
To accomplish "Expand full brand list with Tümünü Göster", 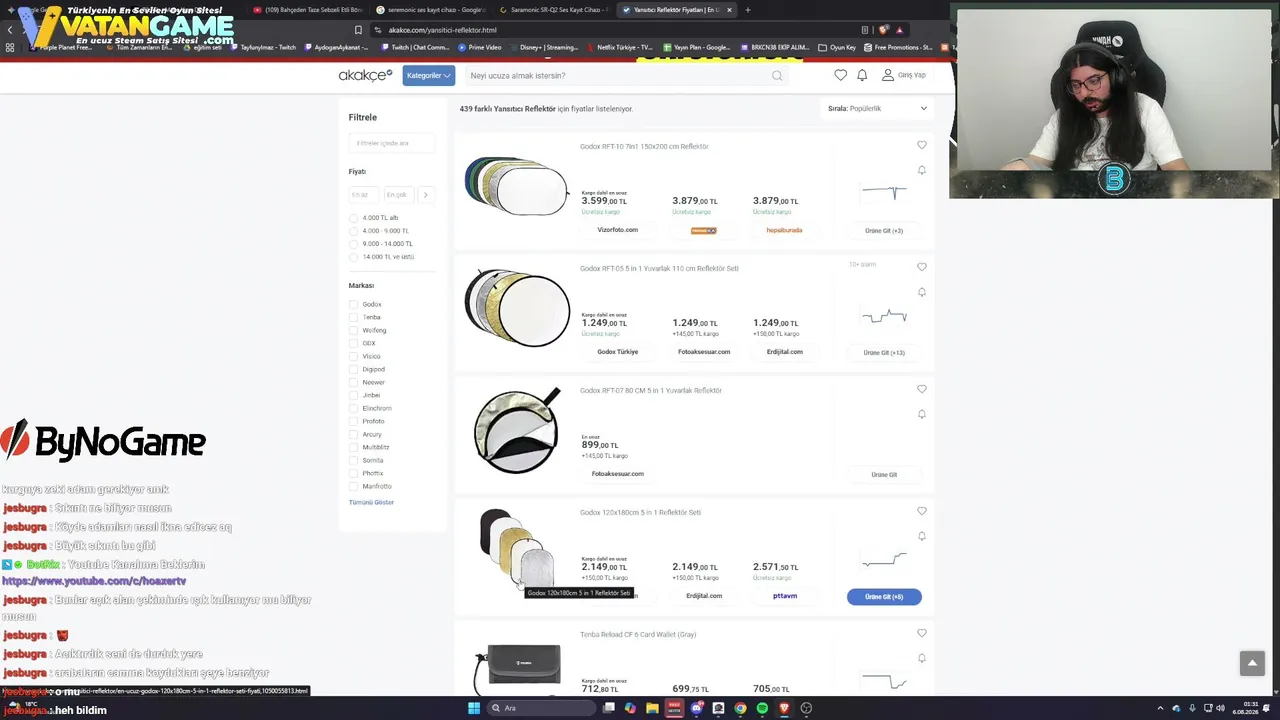I will [x=371, y=502].
